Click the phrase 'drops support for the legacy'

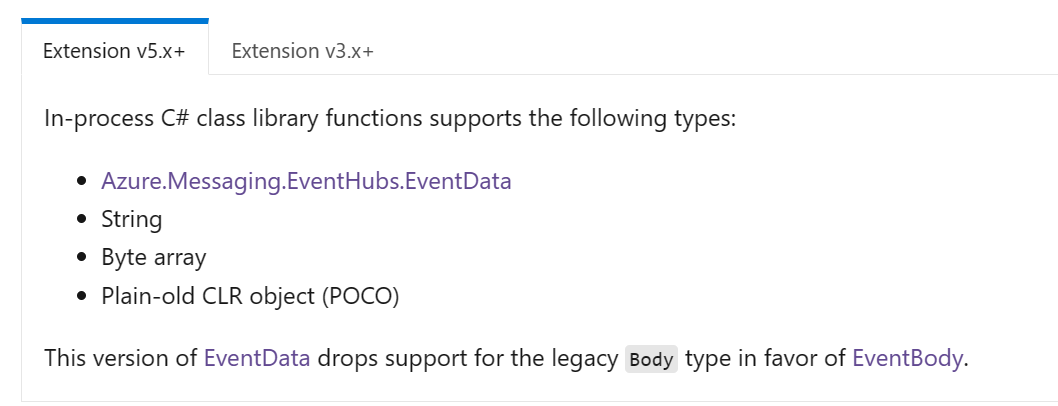click(x=468, y=358)
